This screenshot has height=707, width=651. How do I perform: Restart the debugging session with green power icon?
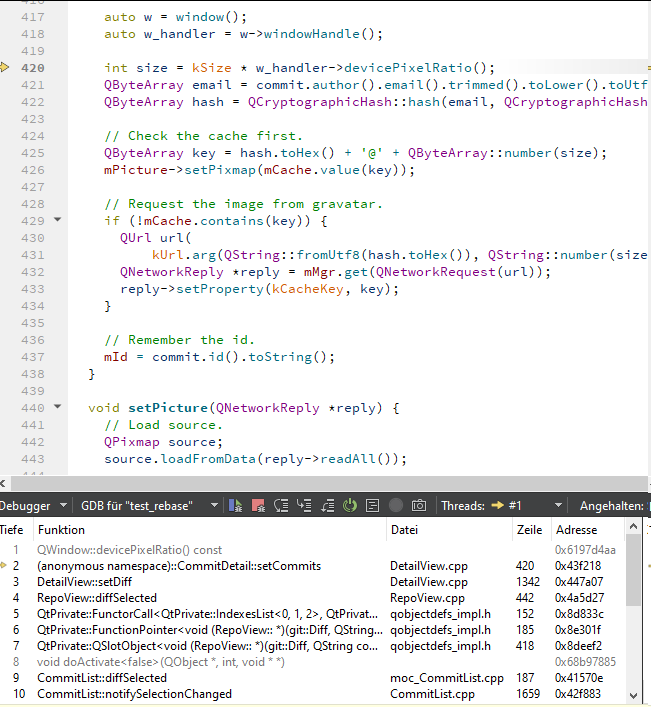[x=350, y=505]
